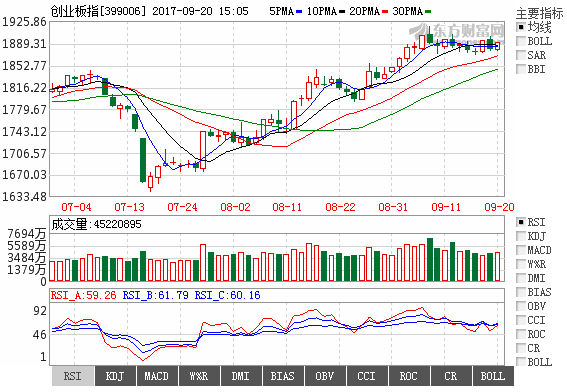Screen dimensions: 567x392
Task: Switch to the BOLL tab at bottom
Action: pos(493,376)
